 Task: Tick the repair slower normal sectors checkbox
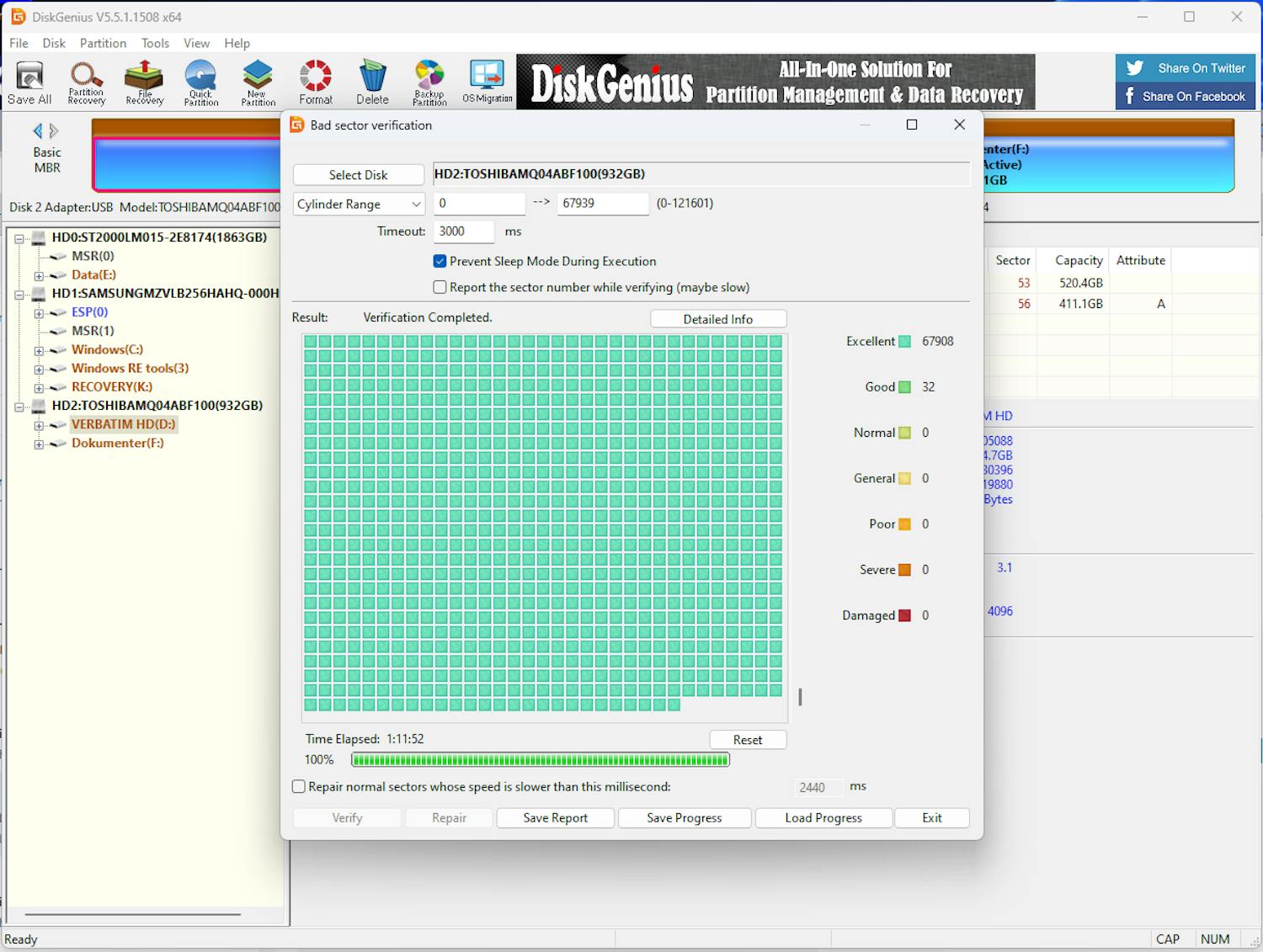[x=299, y=787]
